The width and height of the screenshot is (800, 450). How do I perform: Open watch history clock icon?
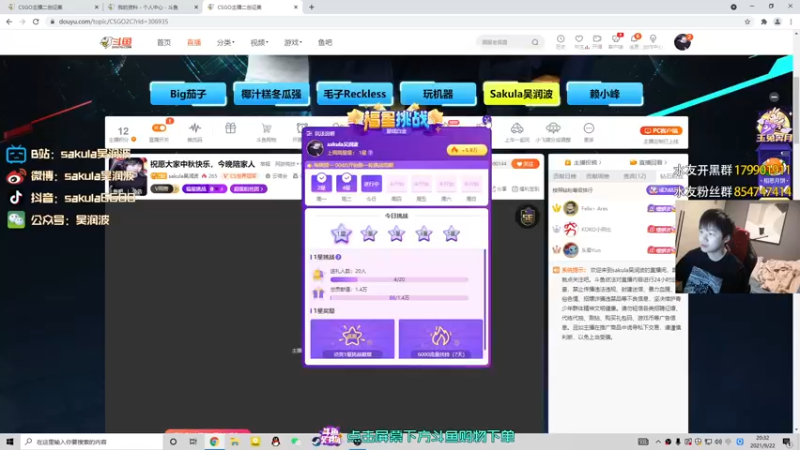point(560,39)
